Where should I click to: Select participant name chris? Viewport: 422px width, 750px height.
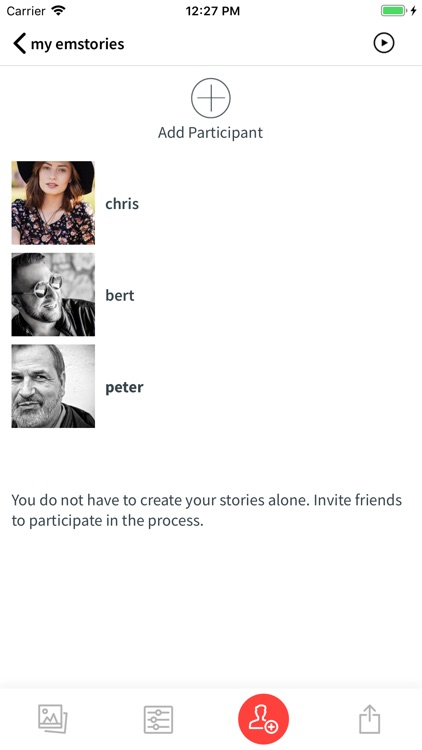pos(122,203)
